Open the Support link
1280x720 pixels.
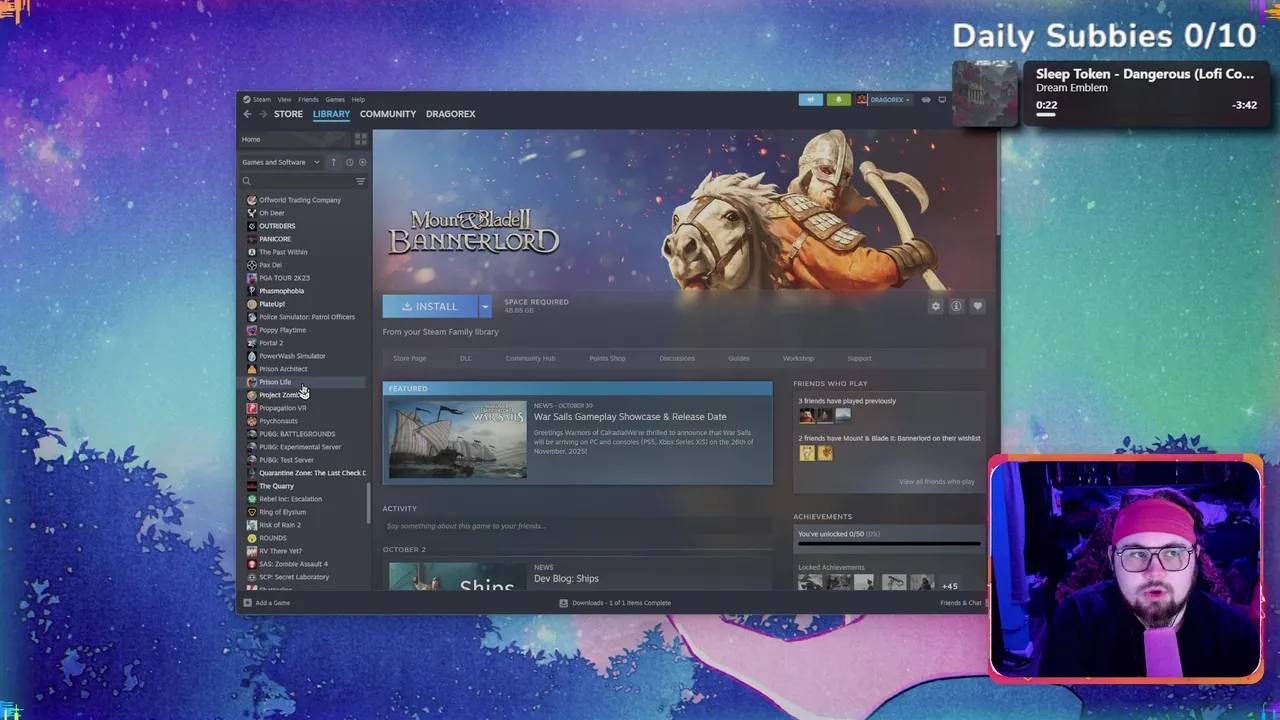point(860,358)
